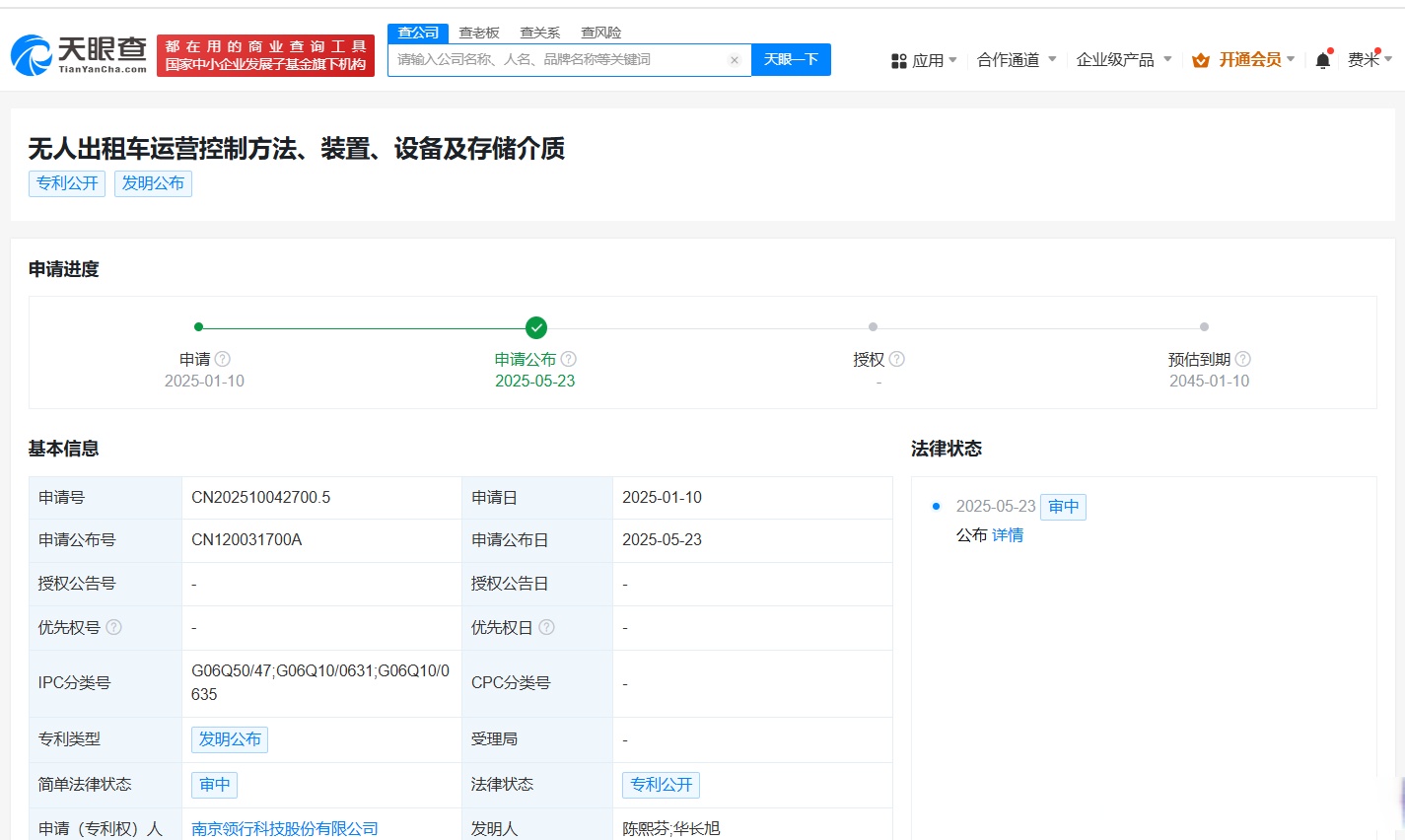This screenshot has width=1405, height=840.
Task: Clear the search box with the × icon
Action: pyautogui.click(x=734, y=59)
